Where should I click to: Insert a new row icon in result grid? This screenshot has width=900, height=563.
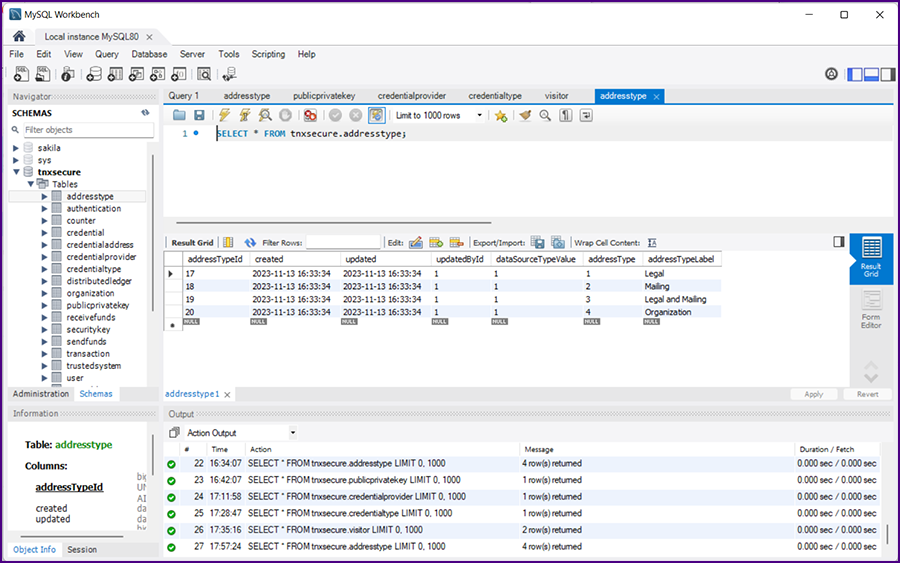pyautogui.click(x=436, y=243)
